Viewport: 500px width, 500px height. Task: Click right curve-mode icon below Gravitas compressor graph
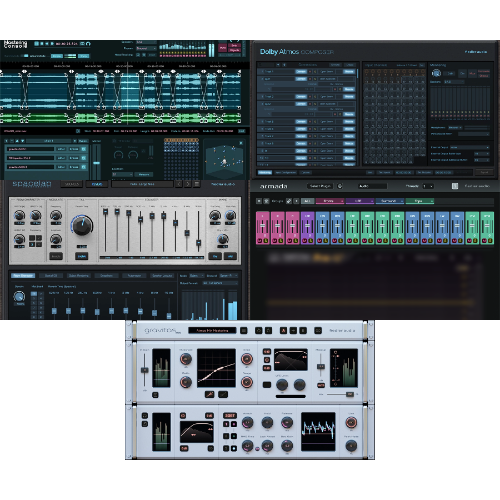[223, 395]
